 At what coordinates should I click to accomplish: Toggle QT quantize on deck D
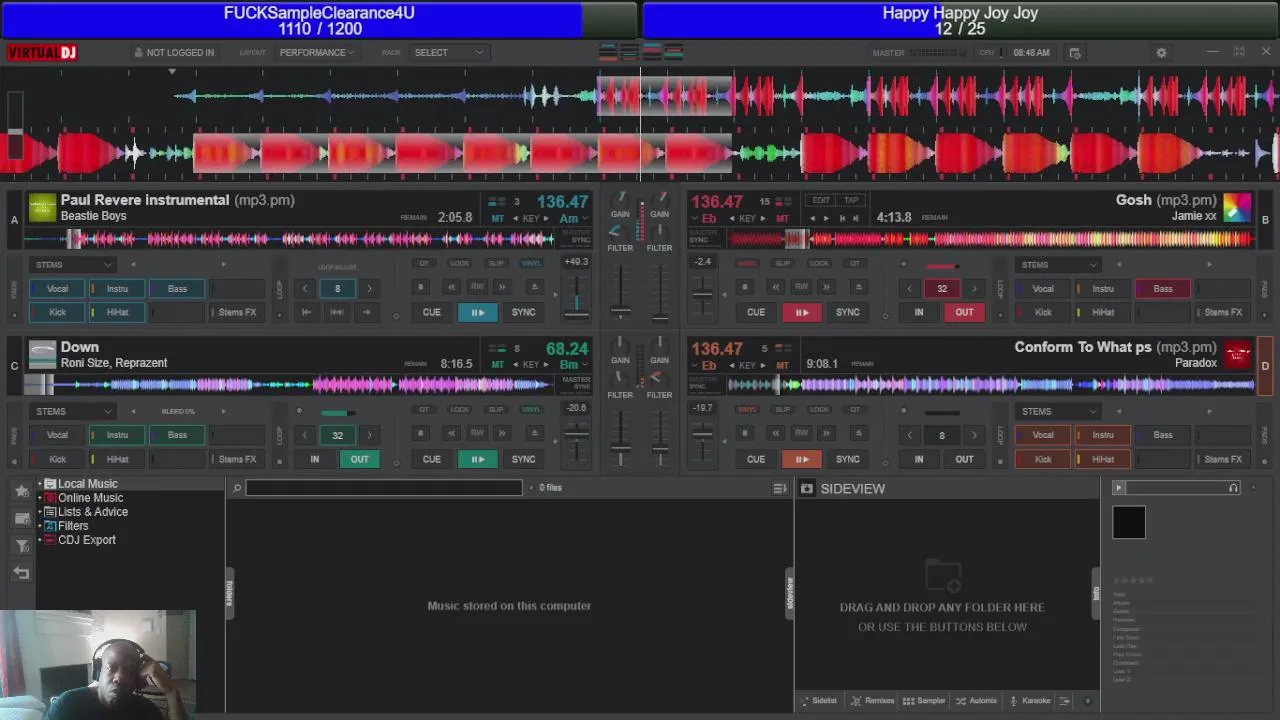[x=855, y=409]
